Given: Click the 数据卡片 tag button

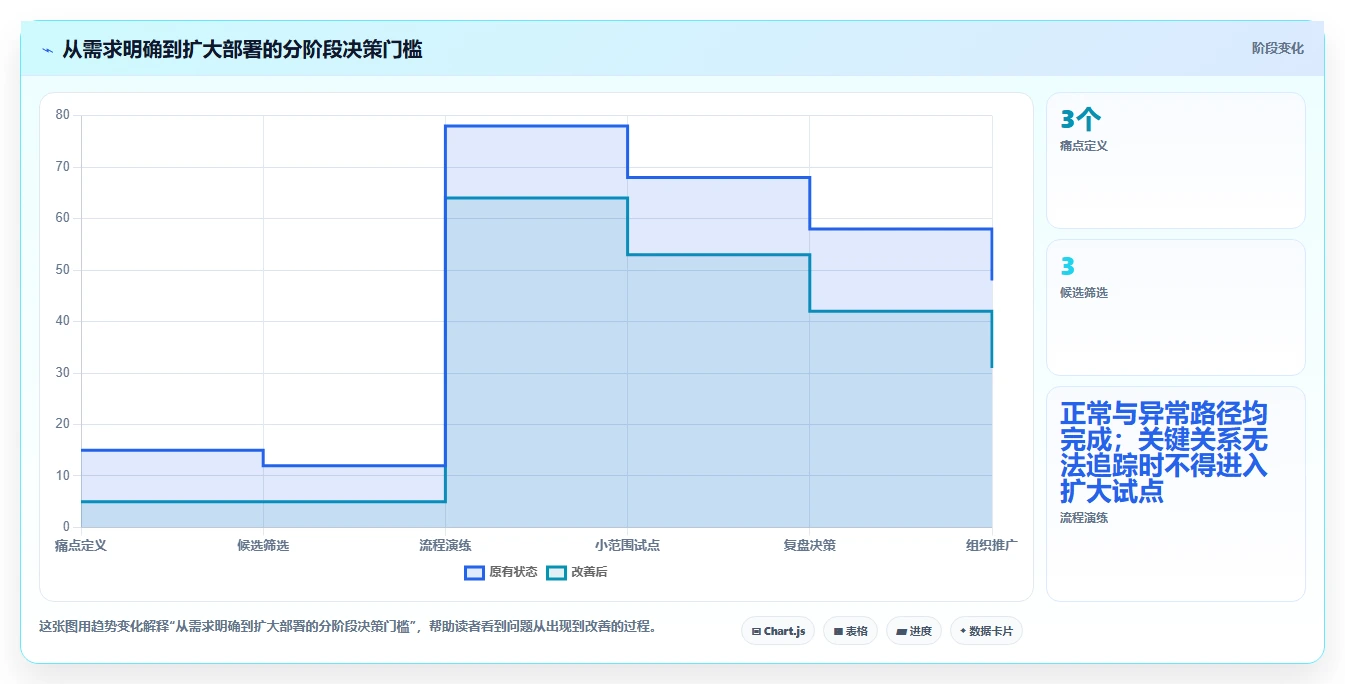Looking at the screenshot, I should coord(986,631).
